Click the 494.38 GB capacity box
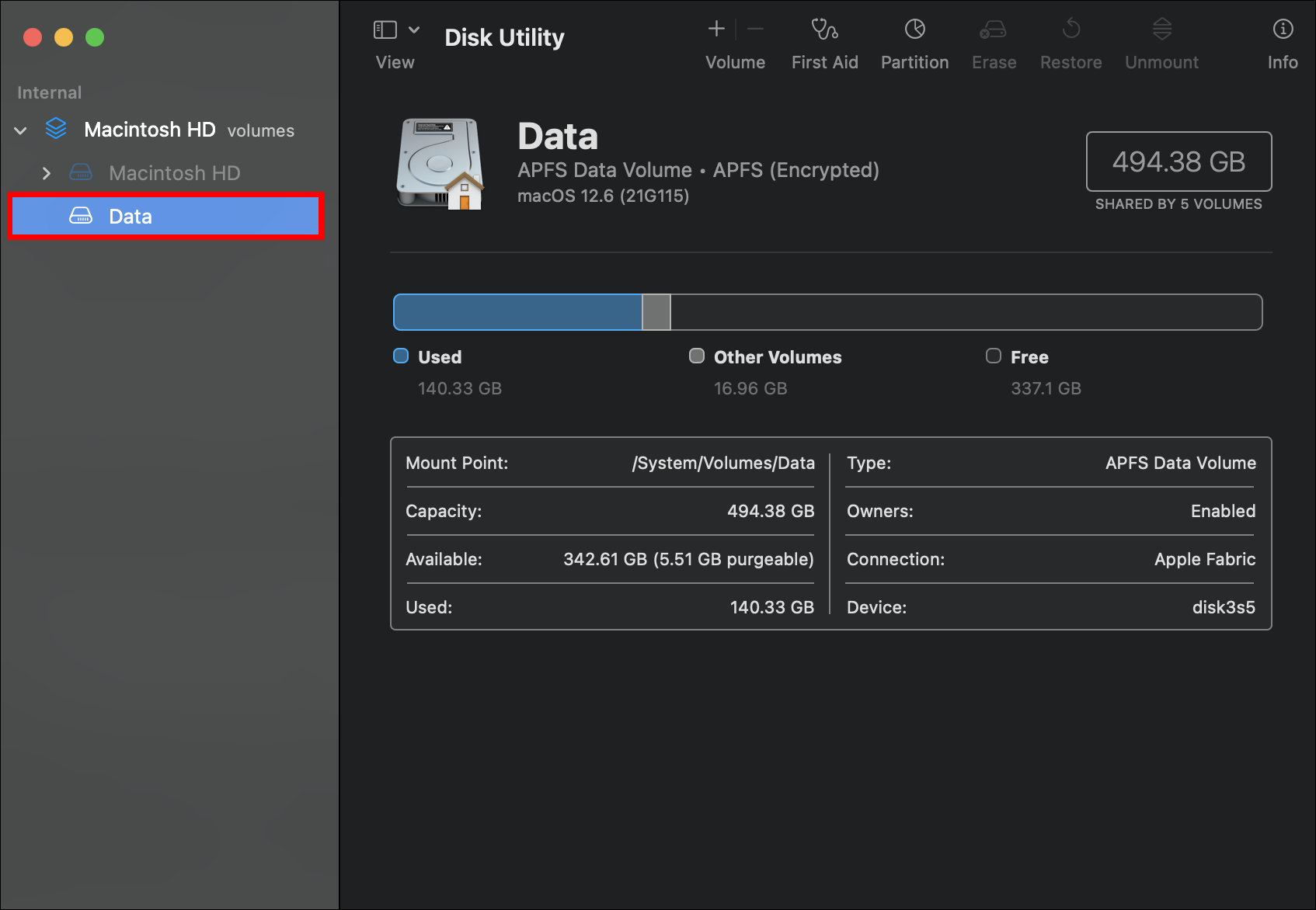This screenshot has height=910, width=1316. [1178, 162]
